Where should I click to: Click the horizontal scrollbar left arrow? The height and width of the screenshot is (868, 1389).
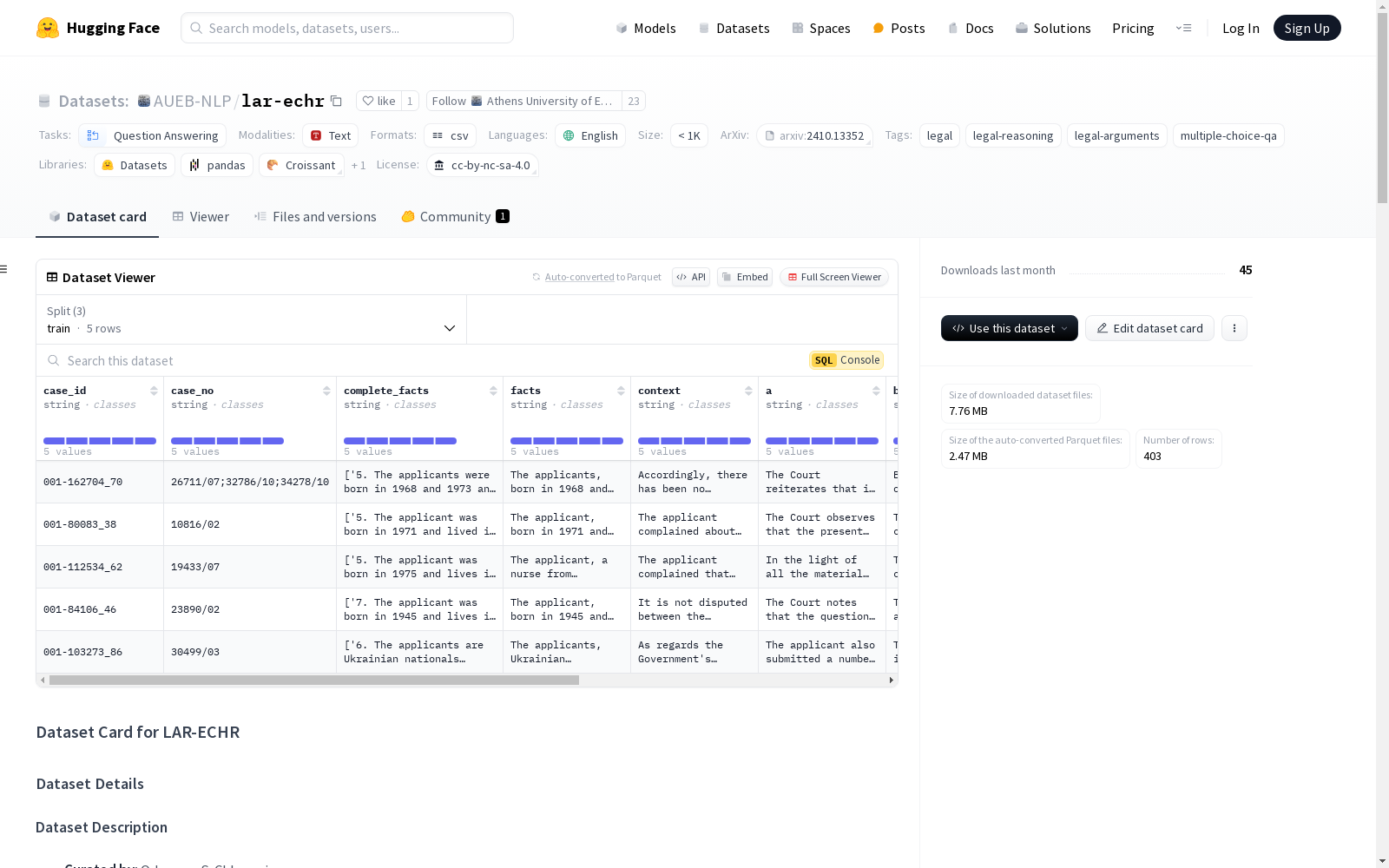43,681
